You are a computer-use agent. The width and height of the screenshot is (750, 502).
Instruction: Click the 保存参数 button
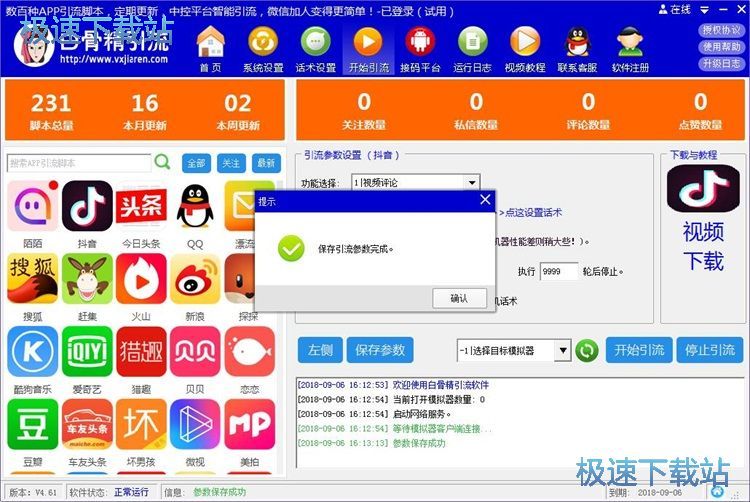pos(380,350)
